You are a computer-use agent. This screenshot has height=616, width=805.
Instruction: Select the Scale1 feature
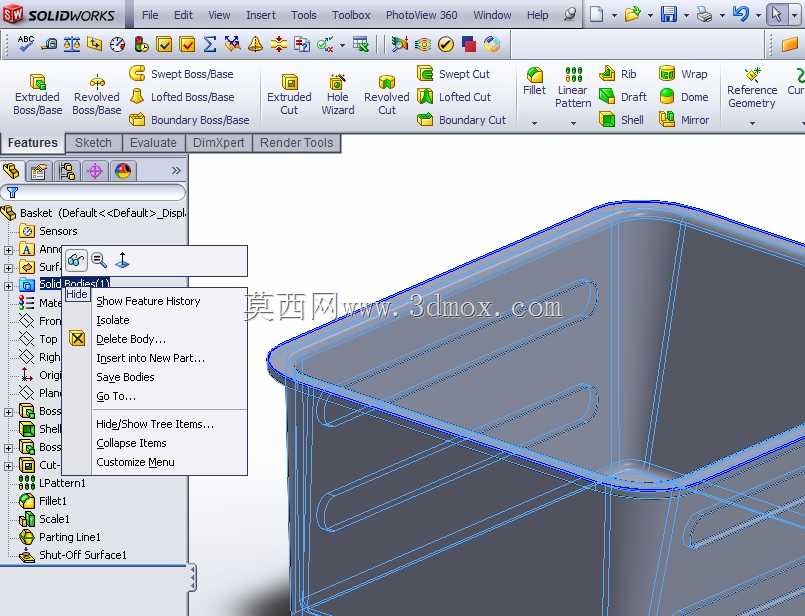[x=45, y=519]
